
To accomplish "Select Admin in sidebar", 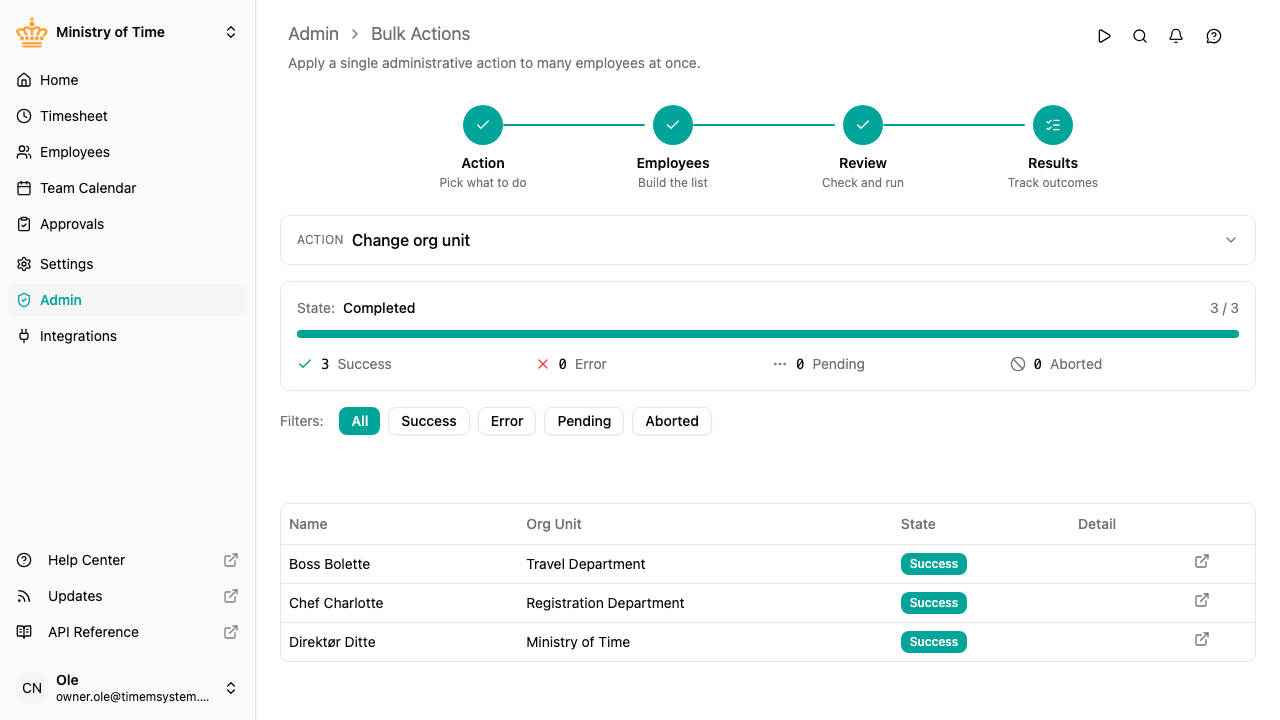I will [127, 300].
